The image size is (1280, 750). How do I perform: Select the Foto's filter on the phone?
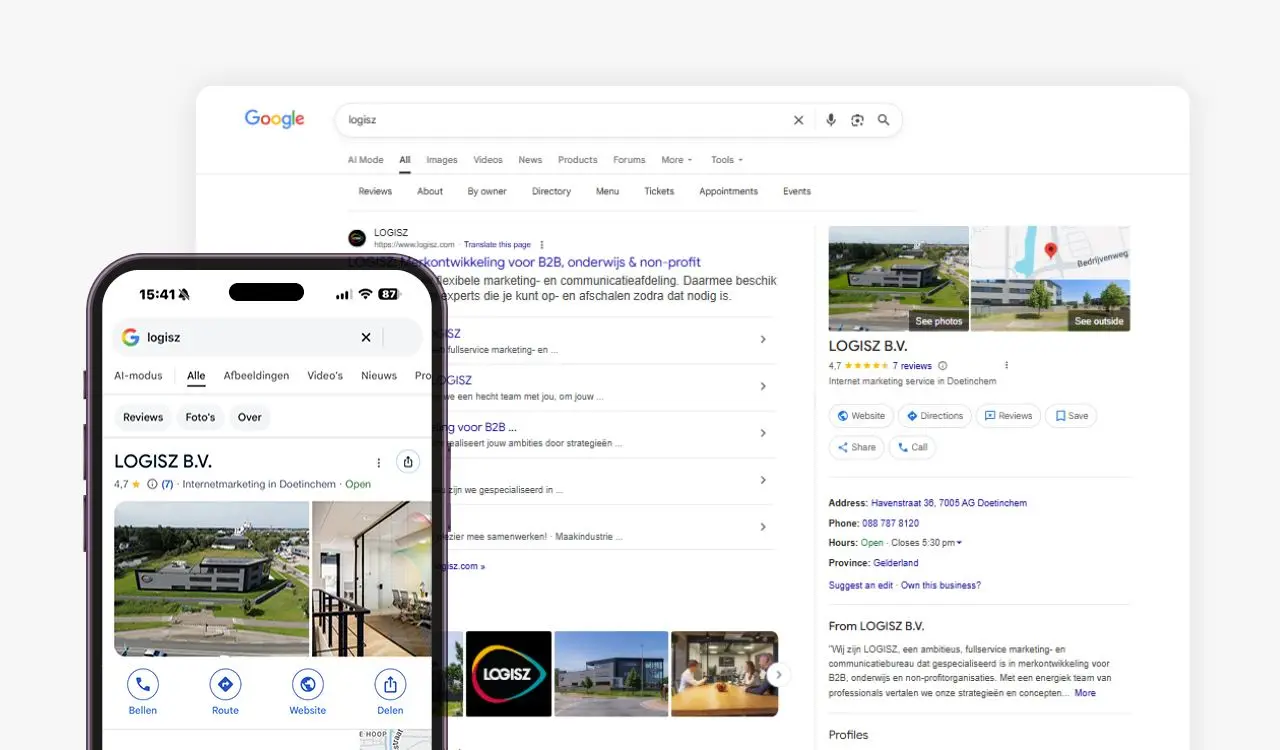[200, 417]
